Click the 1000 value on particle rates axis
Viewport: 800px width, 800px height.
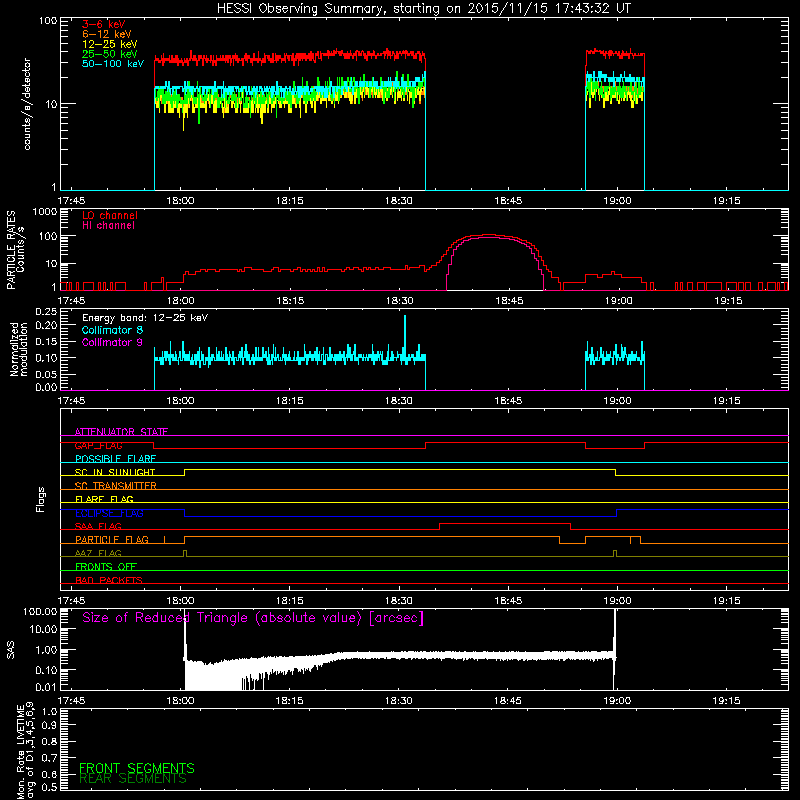(45, 211)
